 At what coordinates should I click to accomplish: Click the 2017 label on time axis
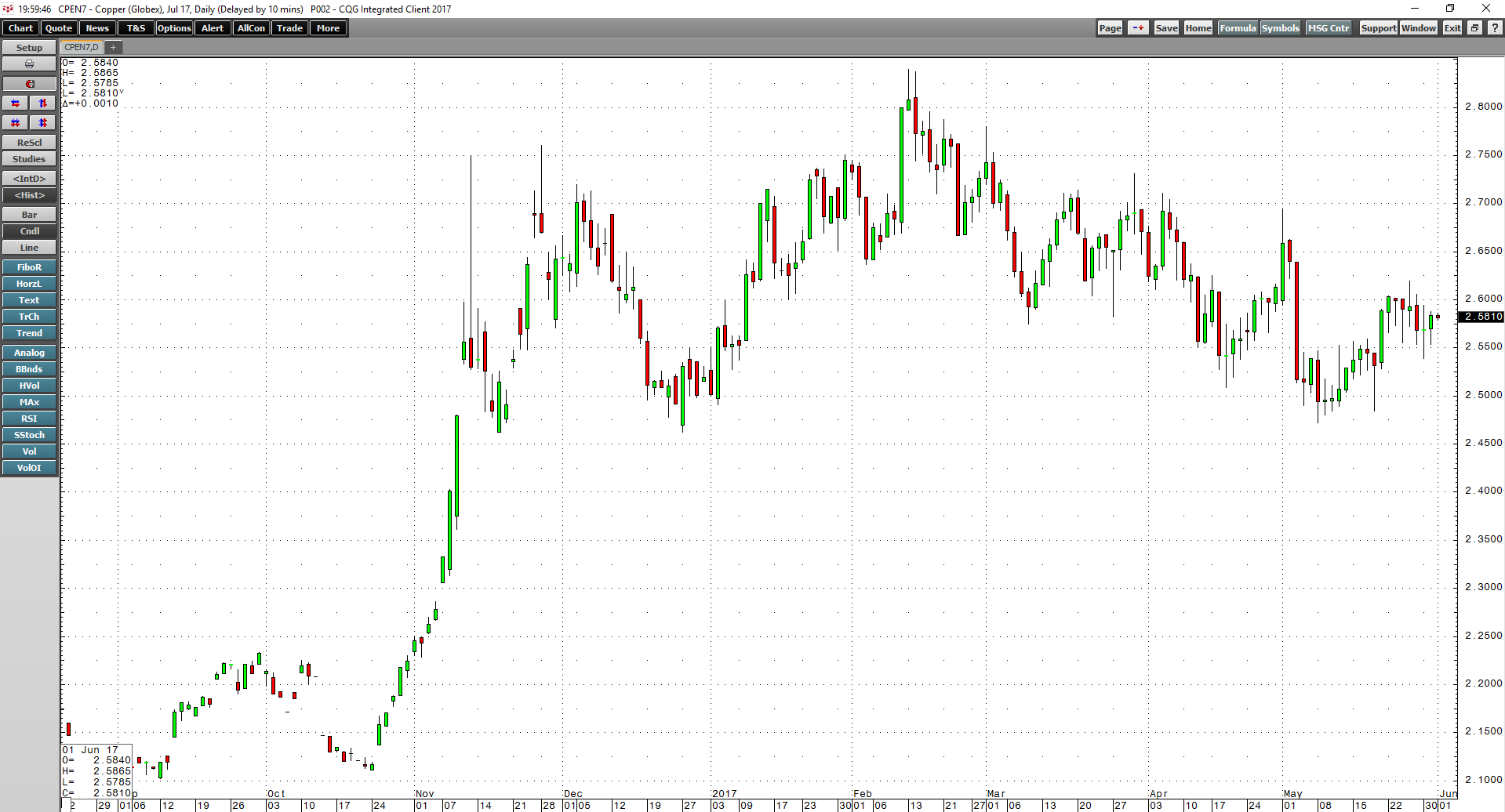pos(724,794)
